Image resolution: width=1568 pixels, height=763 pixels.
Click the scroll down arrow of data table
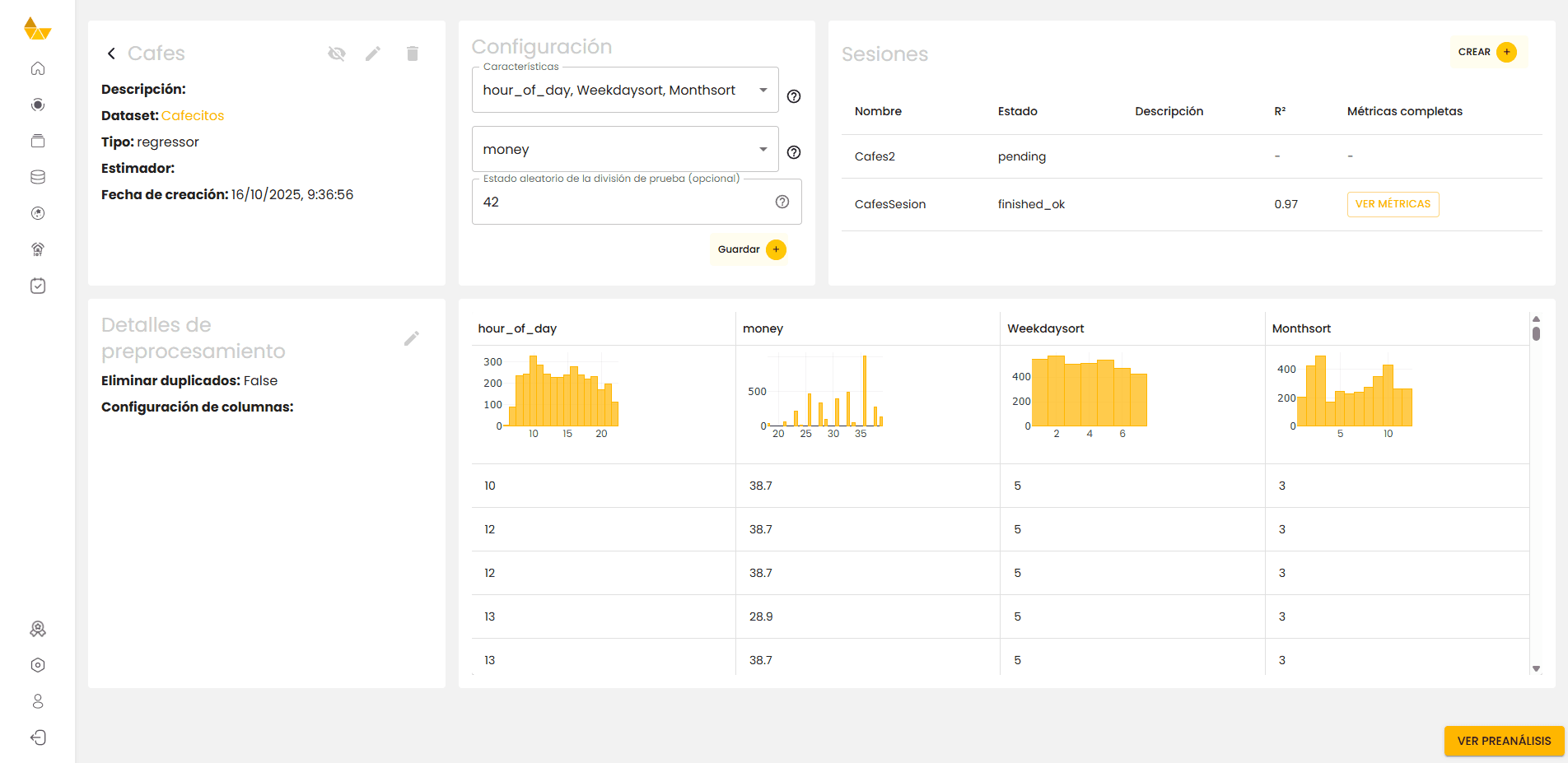pos(1536,668)
